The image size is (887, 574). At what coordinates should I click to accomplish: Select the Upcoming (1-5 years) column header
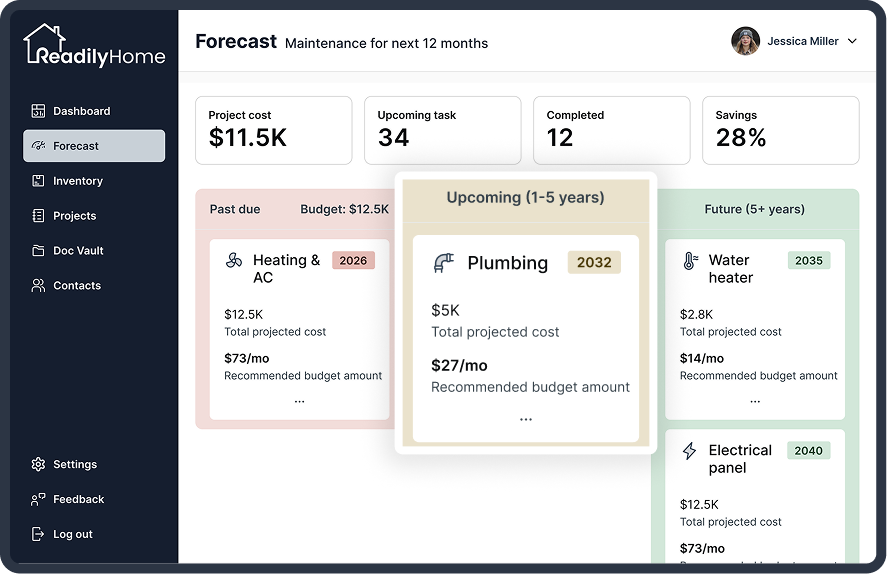click(526, 199)
